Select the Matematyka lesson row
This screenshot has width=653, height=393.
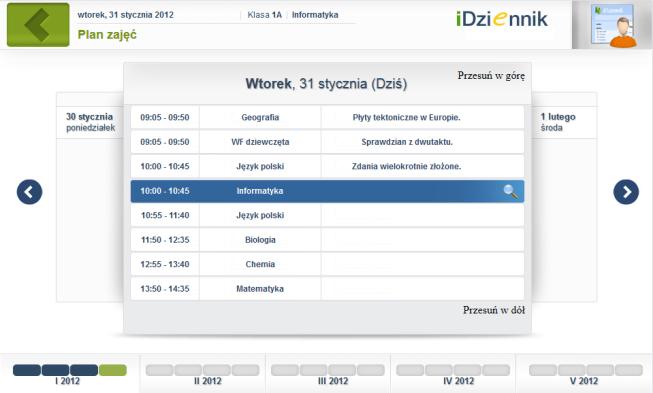click(327, 289)
